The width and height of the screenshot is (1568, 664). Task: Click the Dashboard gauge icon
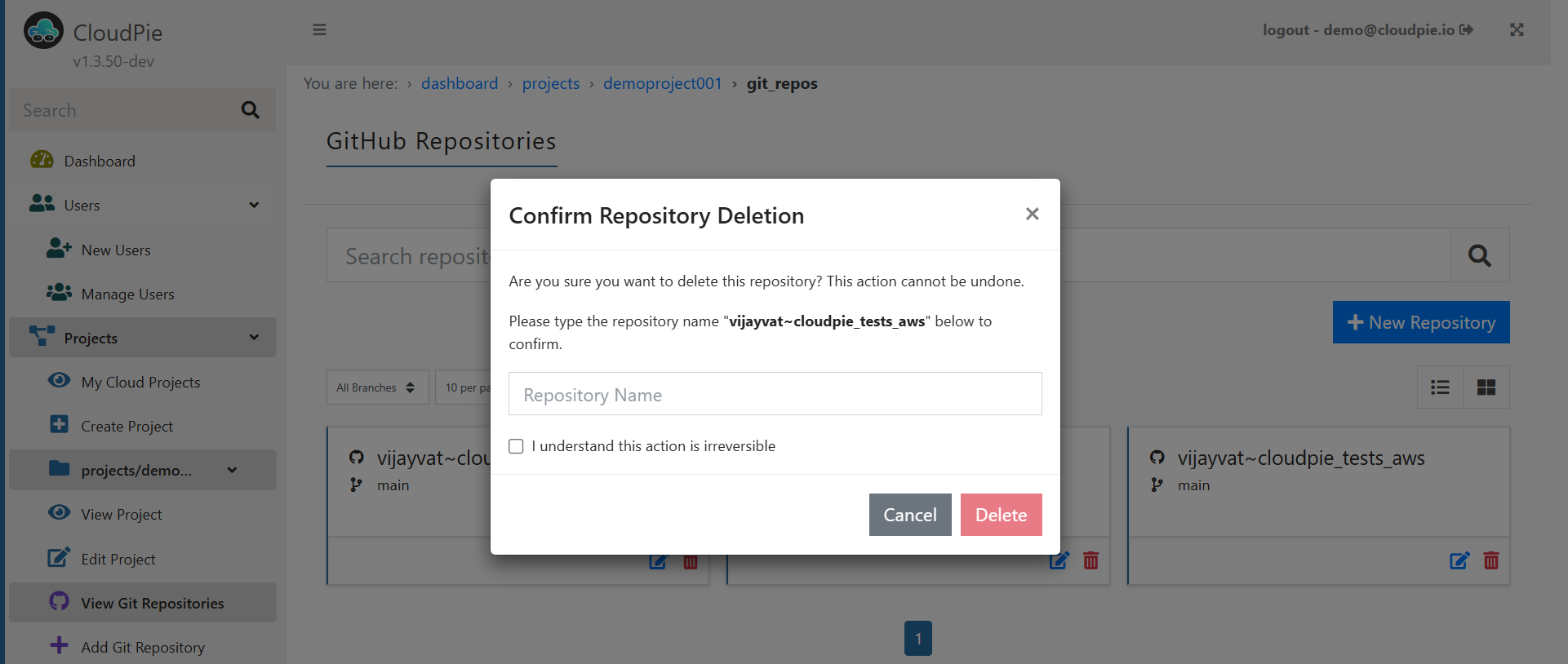(x=42, y=160)
